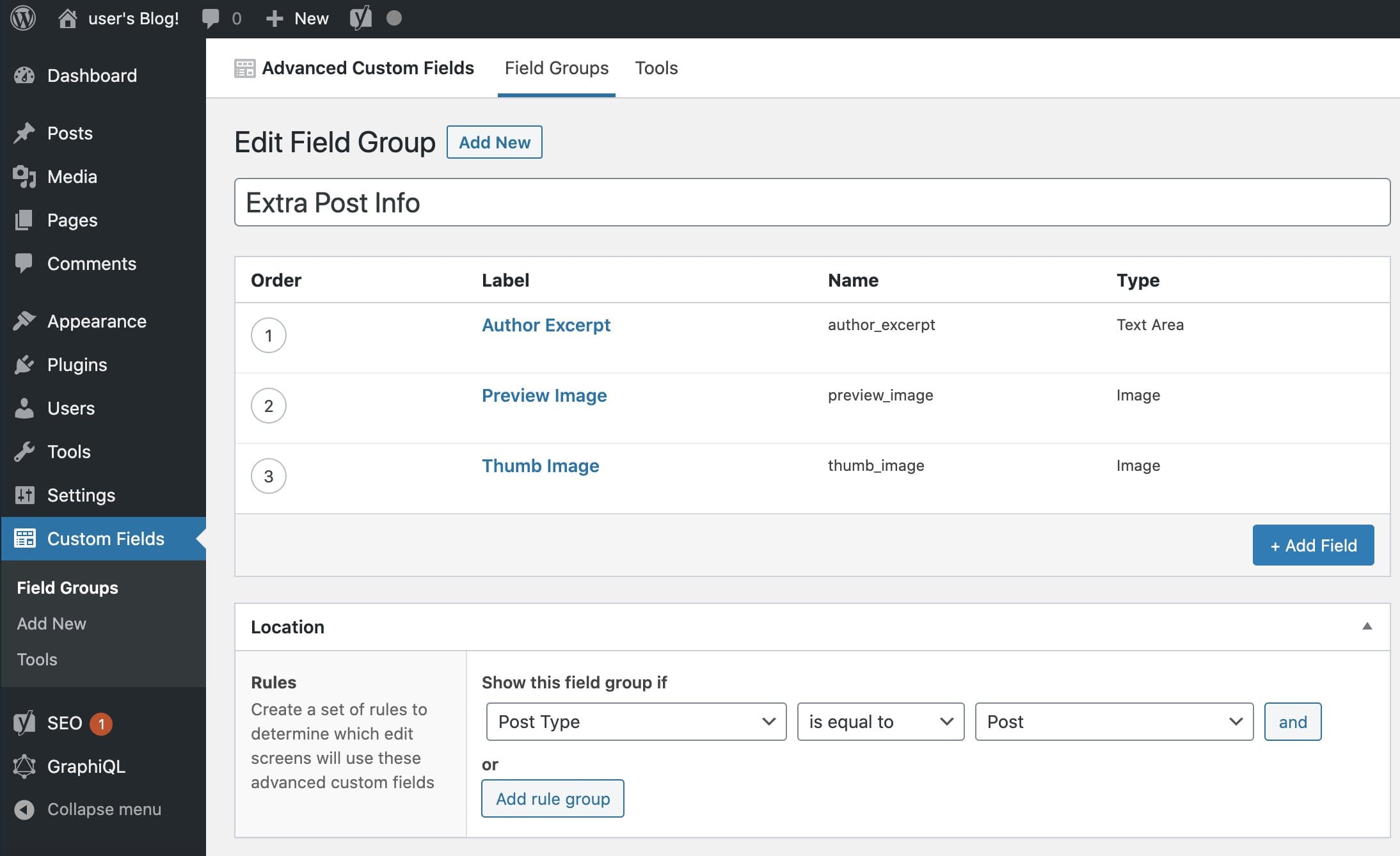Open the Users sidebar icon
The width and height of the screenshot is (1400, 856).
point(25,408)
